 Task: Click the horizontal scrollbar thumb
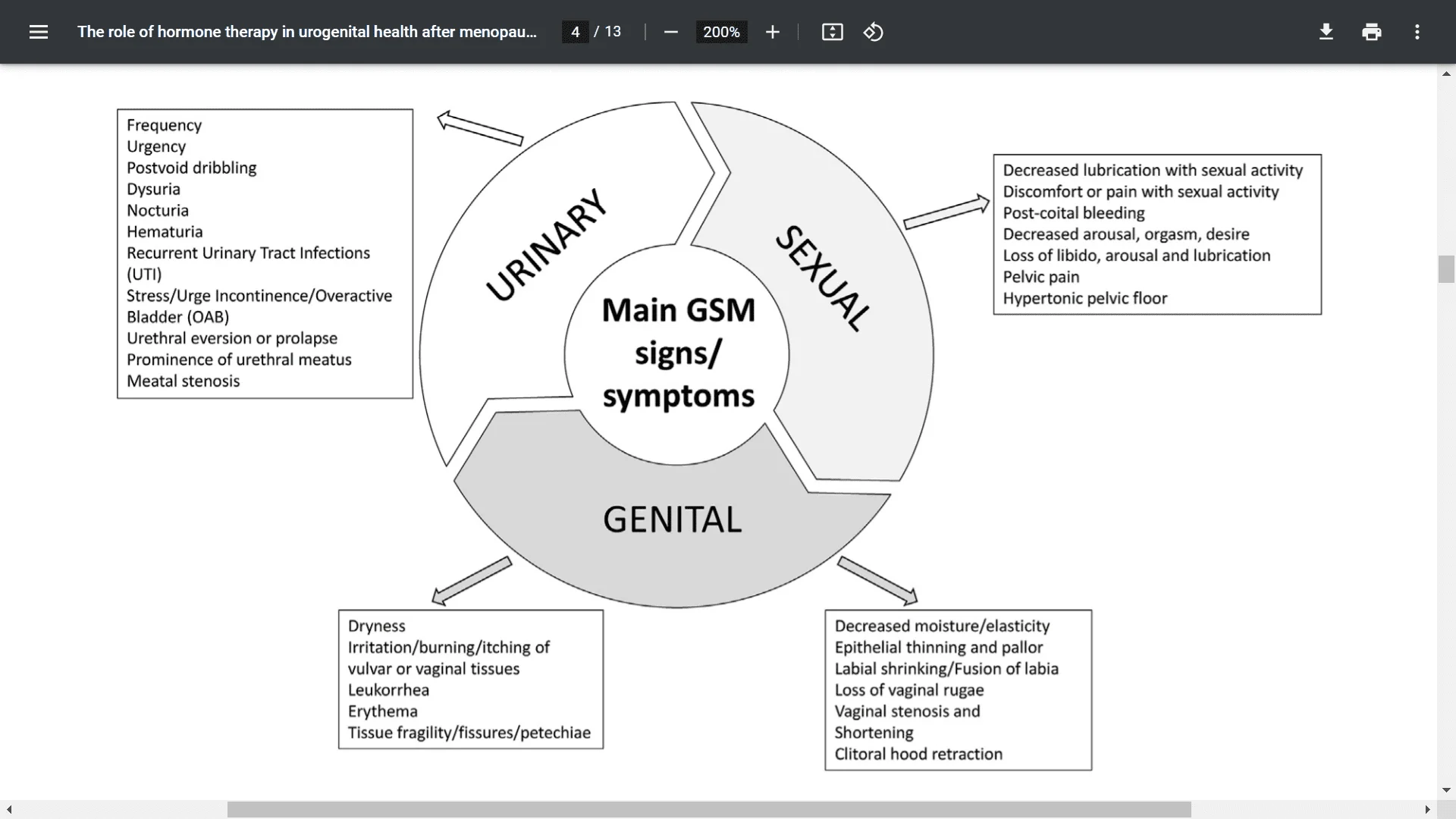click(x=709, y=810)
